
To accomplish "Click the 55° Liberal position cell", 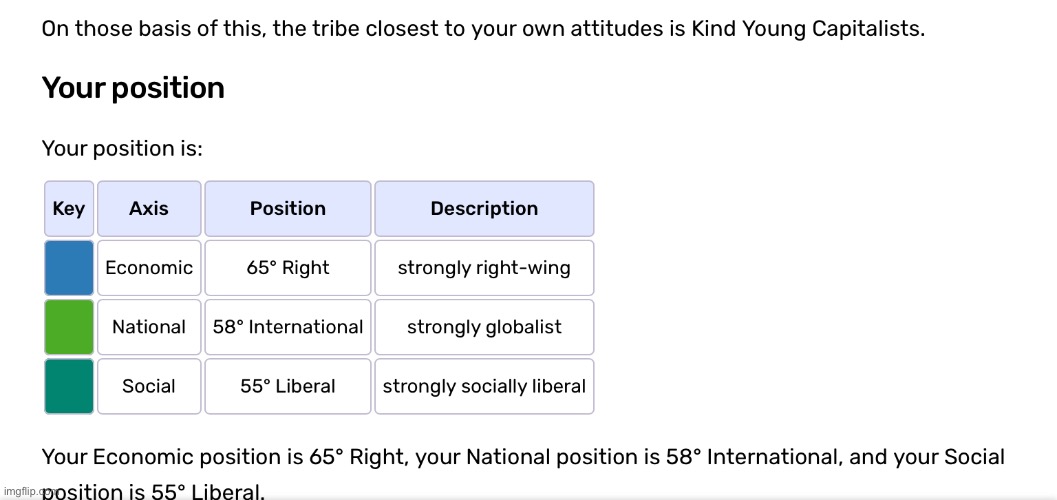I will click(288, 386).
